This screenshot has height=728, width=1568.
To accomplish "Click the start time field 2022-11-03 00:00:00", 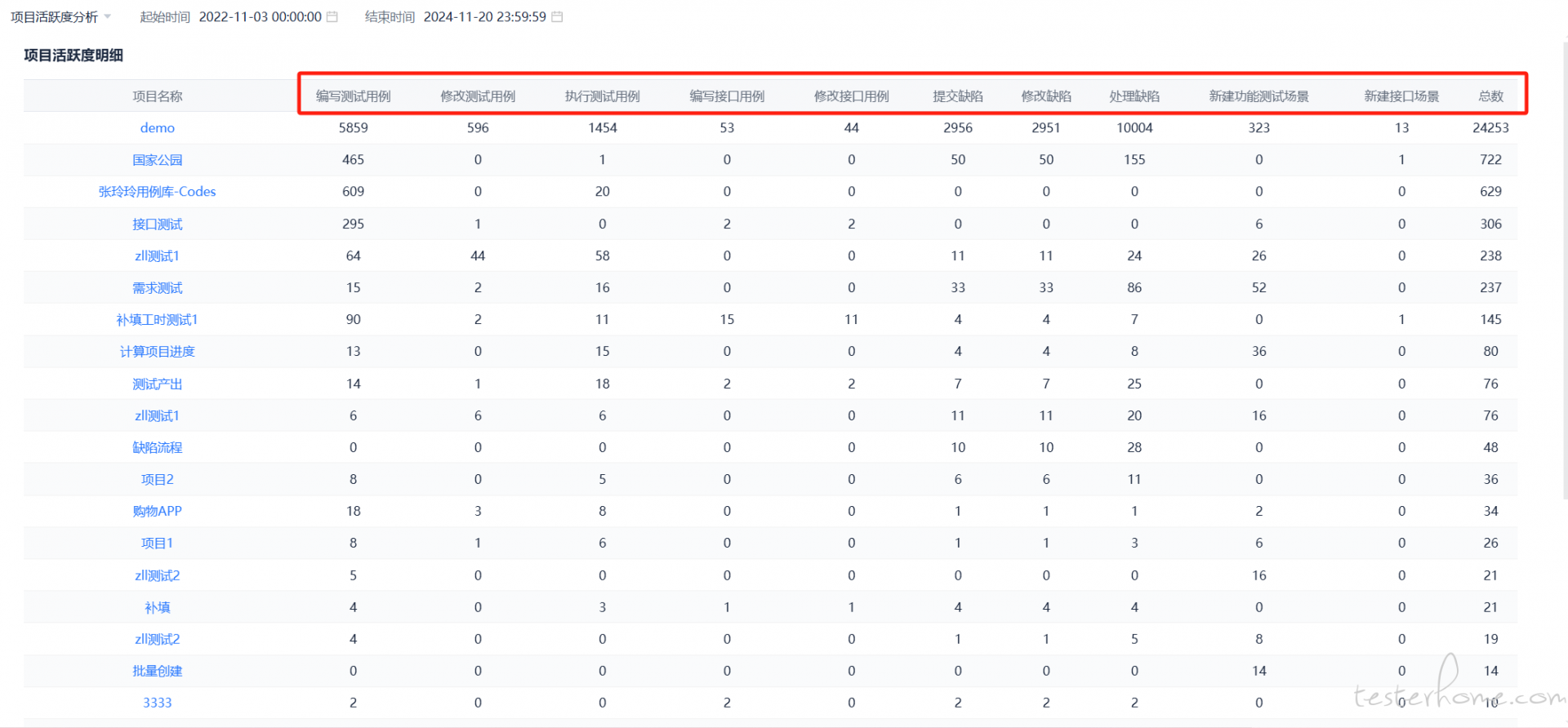I will 260,17.
